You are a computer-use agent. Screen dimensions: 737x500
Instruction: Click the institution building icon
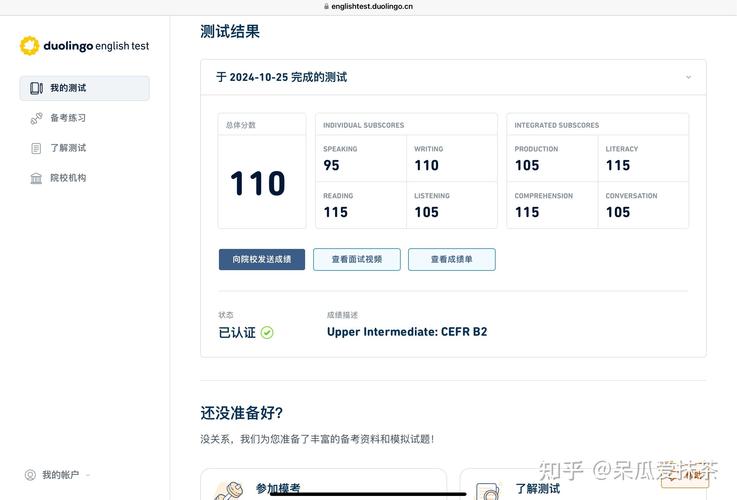(36, 178)
